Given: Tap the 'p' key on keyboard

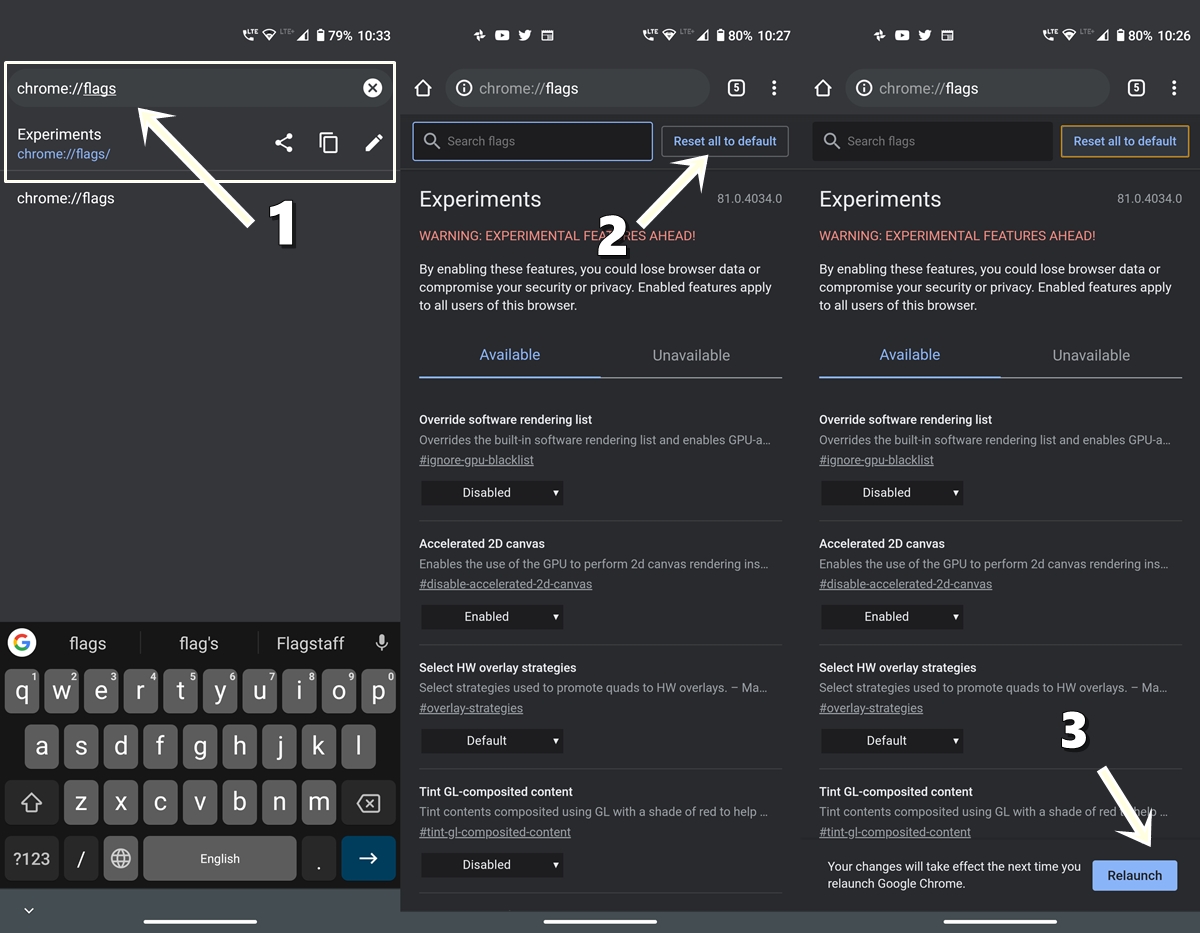Looking at the screenshot, I should [378, 691].
